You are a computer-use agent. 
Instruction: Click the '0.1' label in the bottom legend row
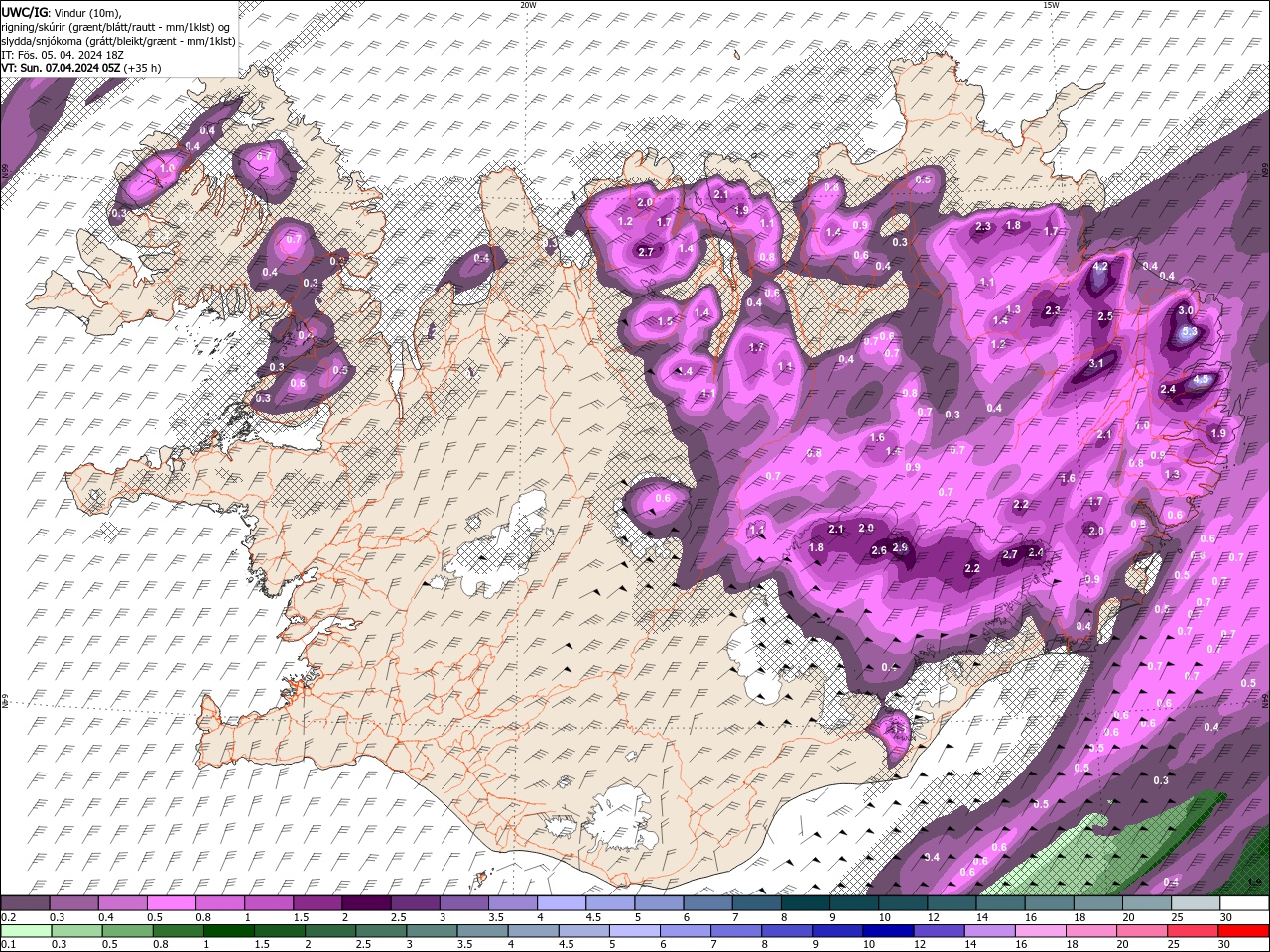8,945
